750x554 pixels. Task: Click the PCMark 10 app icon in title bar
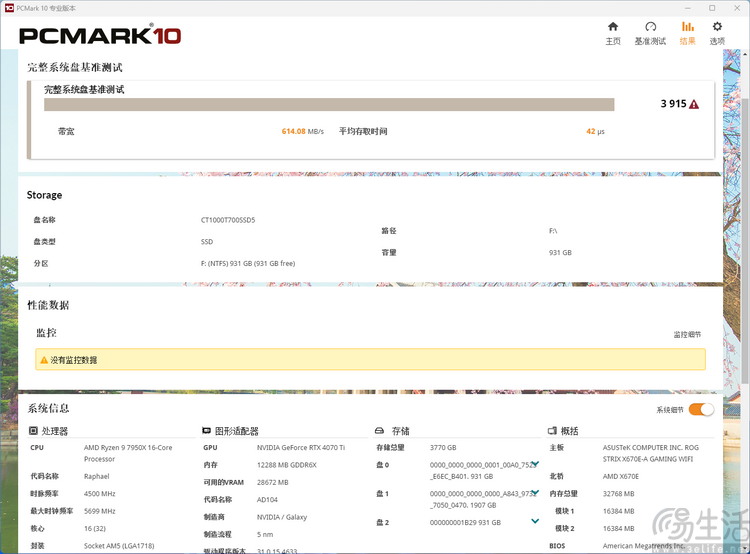pyautogui.click(x=9, y=8)
